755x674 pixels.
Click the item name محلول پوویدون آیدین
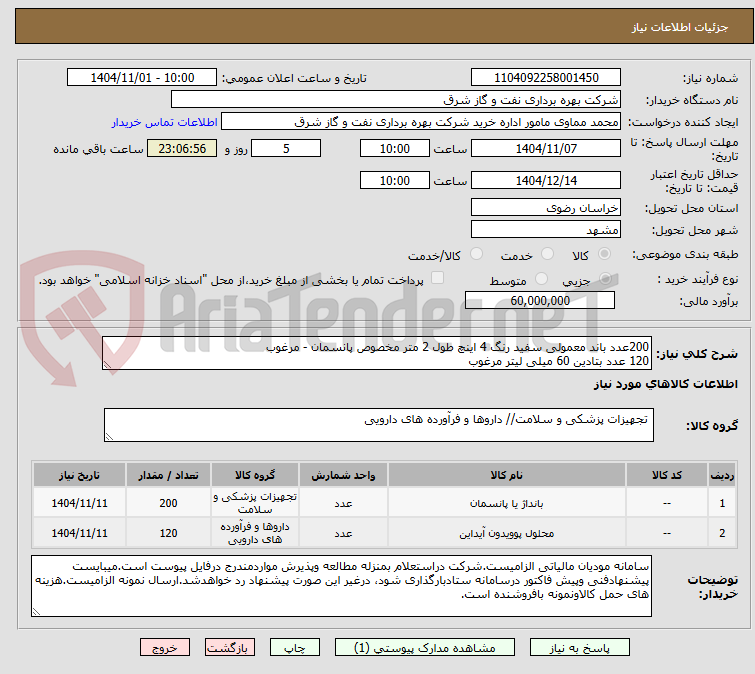507,533
